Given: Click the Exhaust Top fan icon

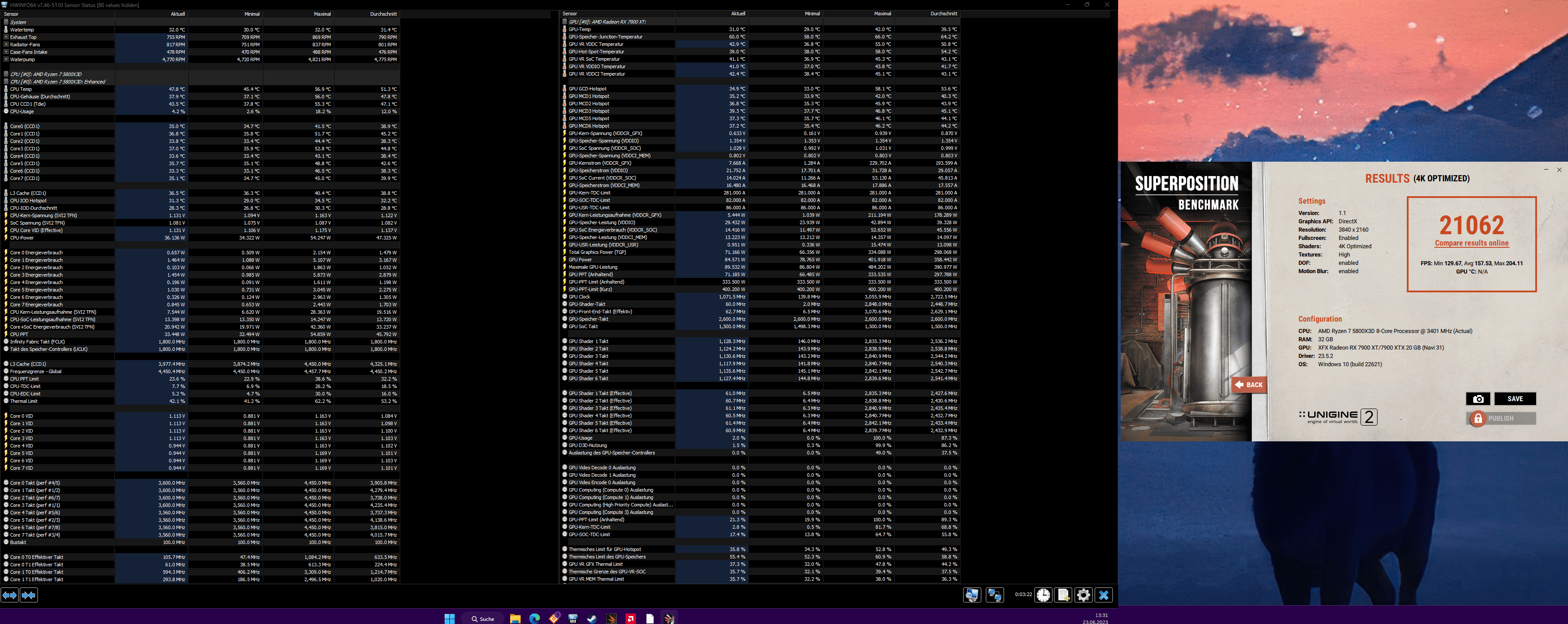Looking at the screenshot, I should click(x=6, y=37).
